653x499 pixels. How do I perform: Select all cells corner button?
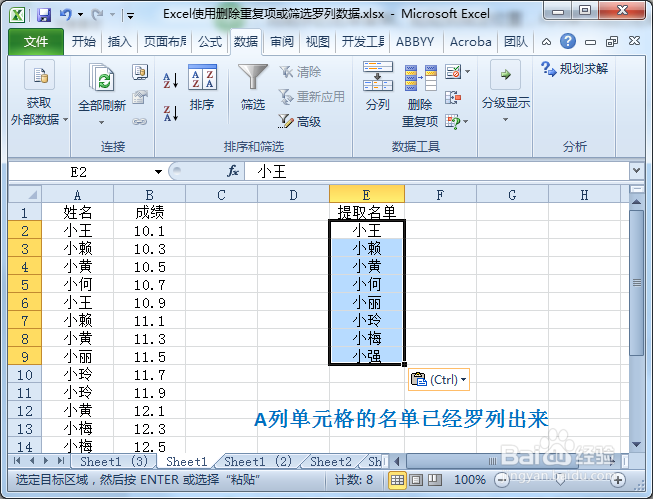[x=25, y=194]
